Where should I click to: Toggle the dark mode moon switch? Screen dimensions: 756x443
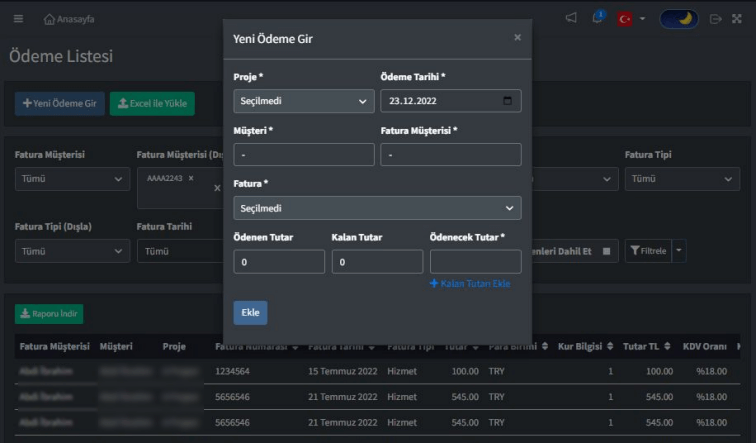click(x=678, y=19)
